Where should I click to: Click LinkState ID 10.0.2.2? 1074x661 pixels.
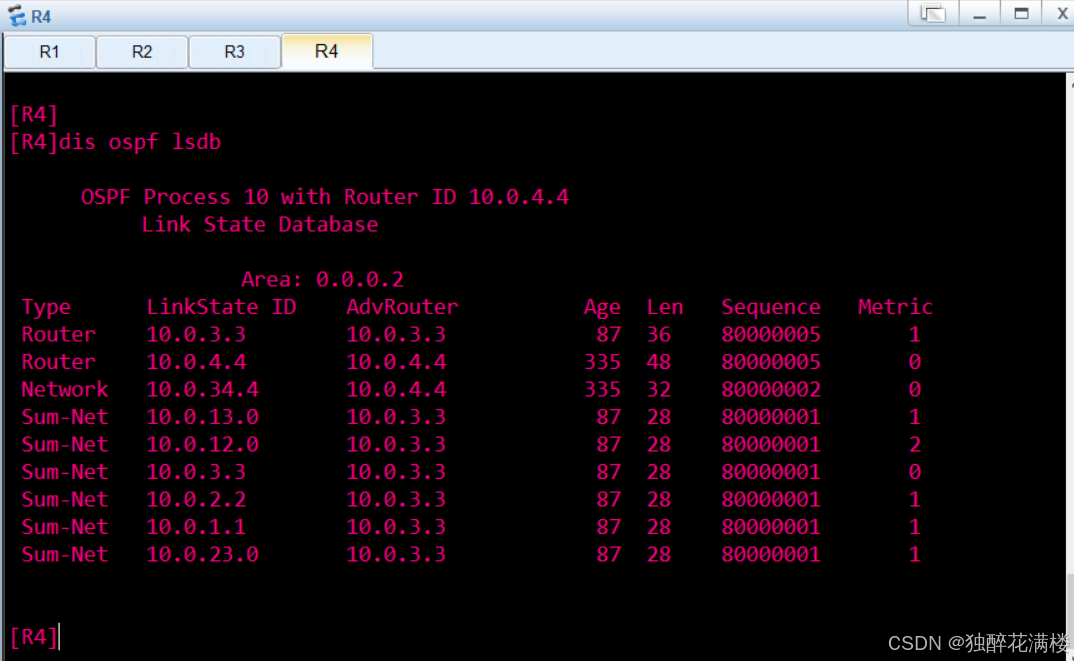196,499
